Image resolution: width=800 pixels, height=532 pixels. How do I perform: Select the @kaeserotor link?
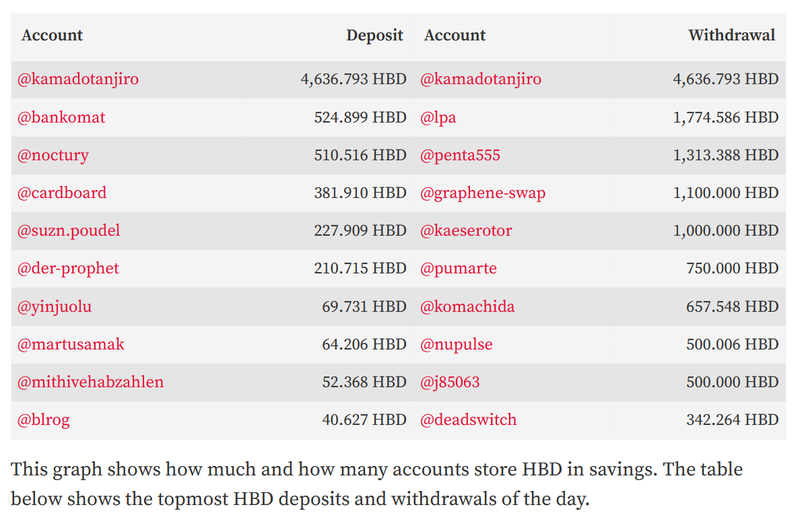coord(466,231)
